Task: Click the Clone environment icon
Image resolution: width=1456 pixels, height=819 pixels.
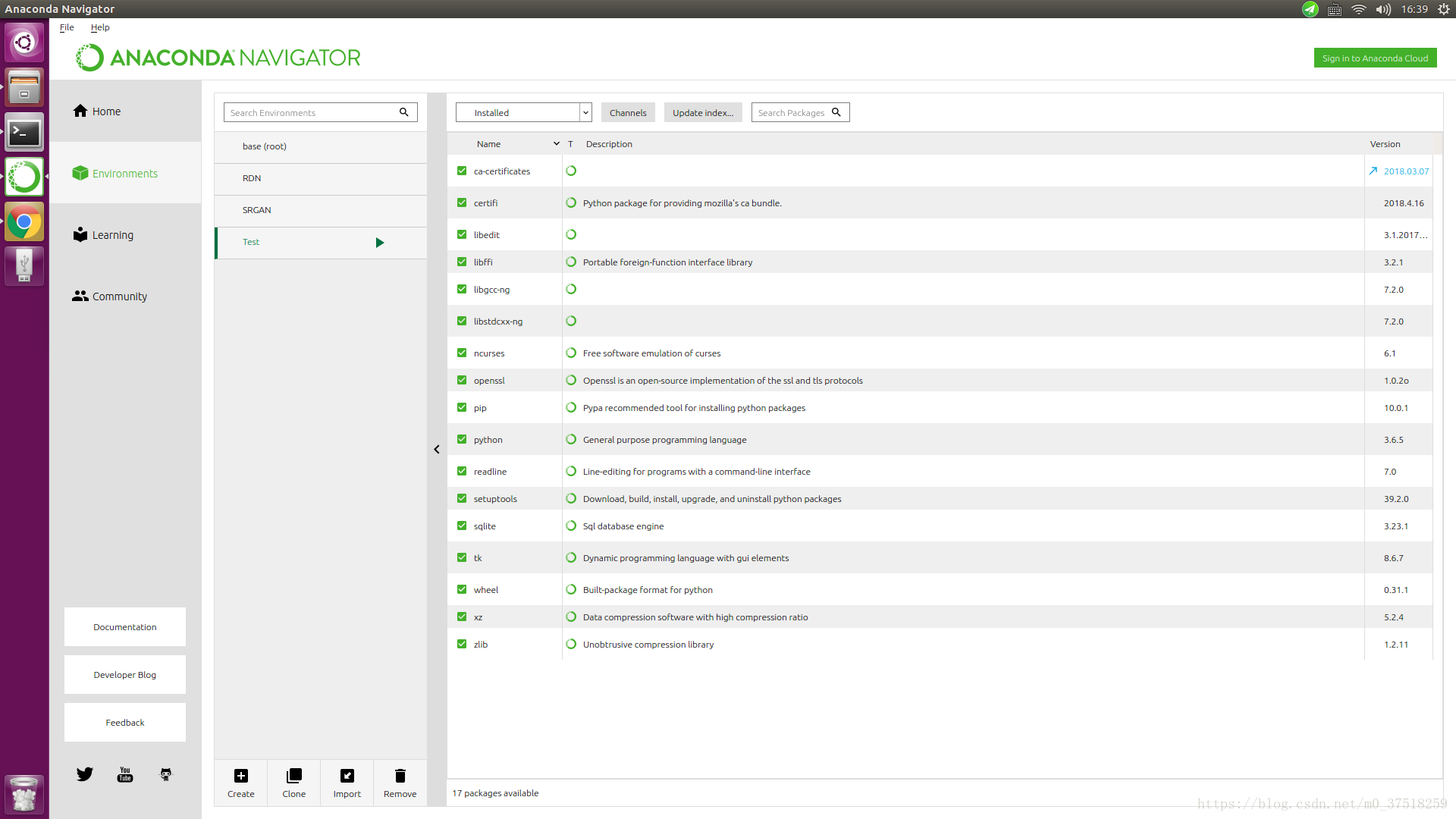Action: (x=293, y=776)
